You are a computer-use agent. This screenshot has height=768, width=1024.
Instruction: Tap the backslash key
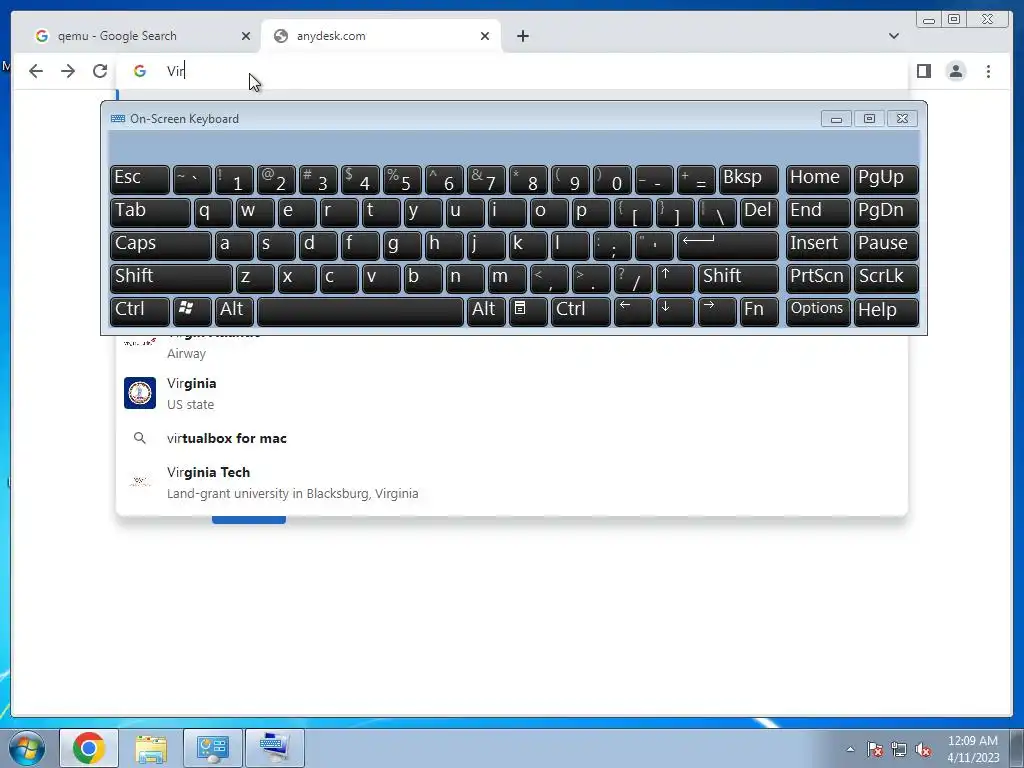click(x=716, y=212)
